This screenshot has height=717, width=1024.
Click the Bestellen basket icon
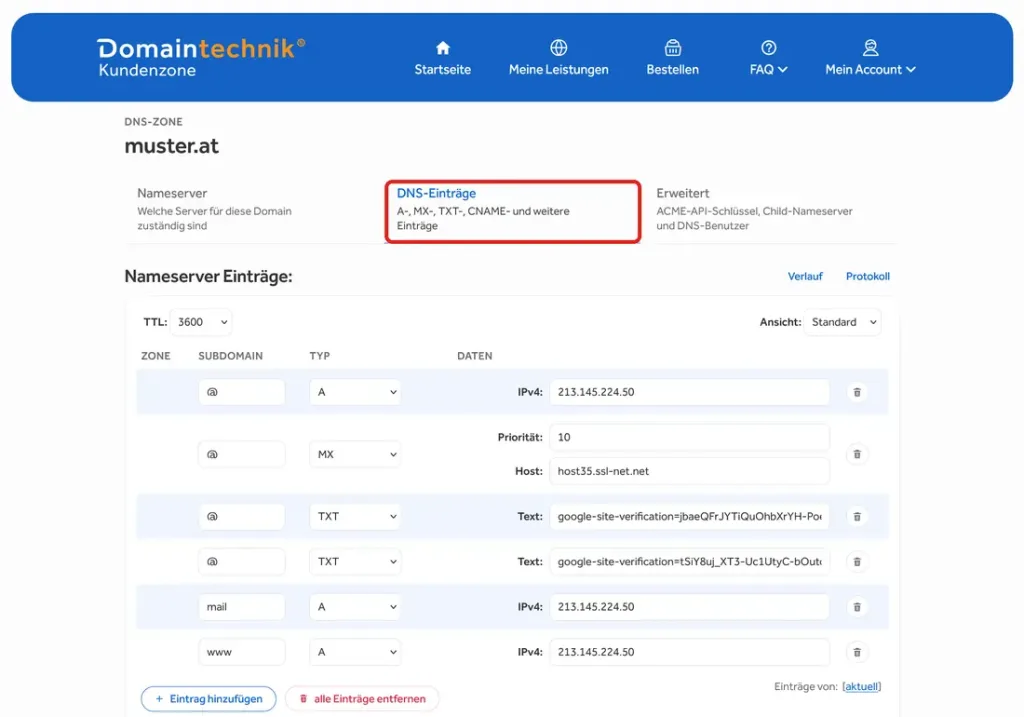tap(673, 48)
